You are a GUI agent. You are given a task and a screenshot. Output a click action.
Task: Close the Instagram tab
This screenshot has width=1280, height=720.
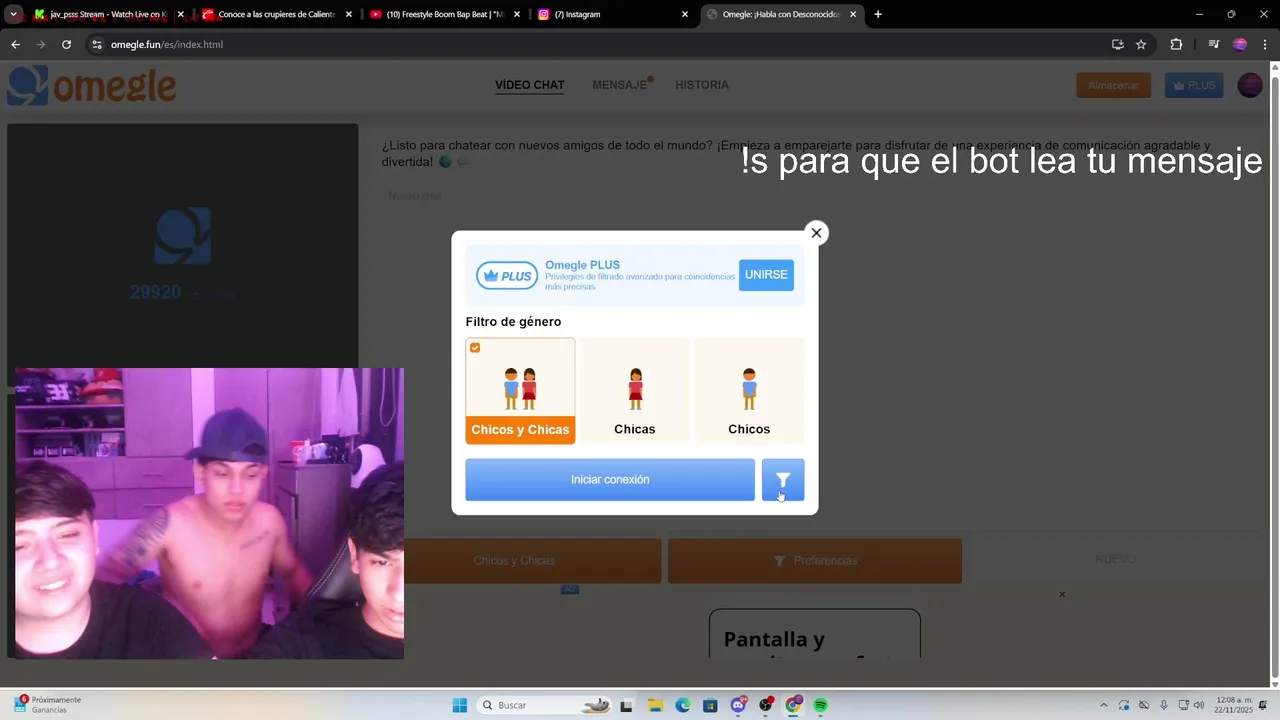[x=685, y=14]
